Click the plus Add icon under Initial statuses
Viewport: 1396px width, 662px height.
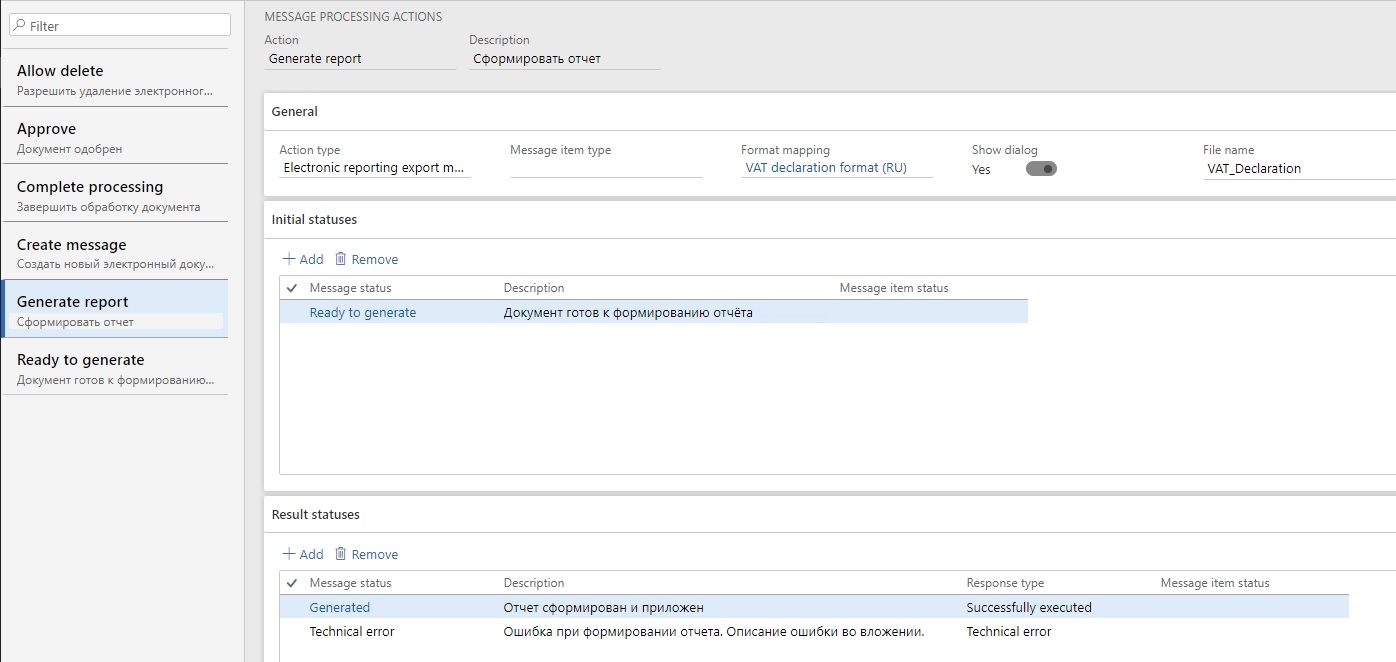[290, 258]
